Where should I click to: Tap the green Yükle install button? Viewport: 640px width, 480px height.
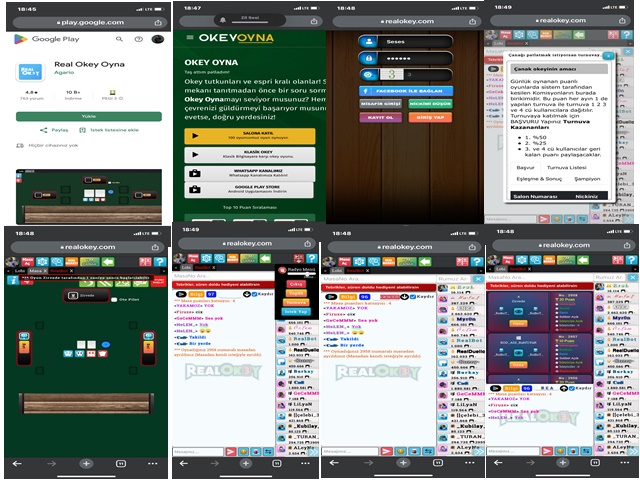point(89,116)
